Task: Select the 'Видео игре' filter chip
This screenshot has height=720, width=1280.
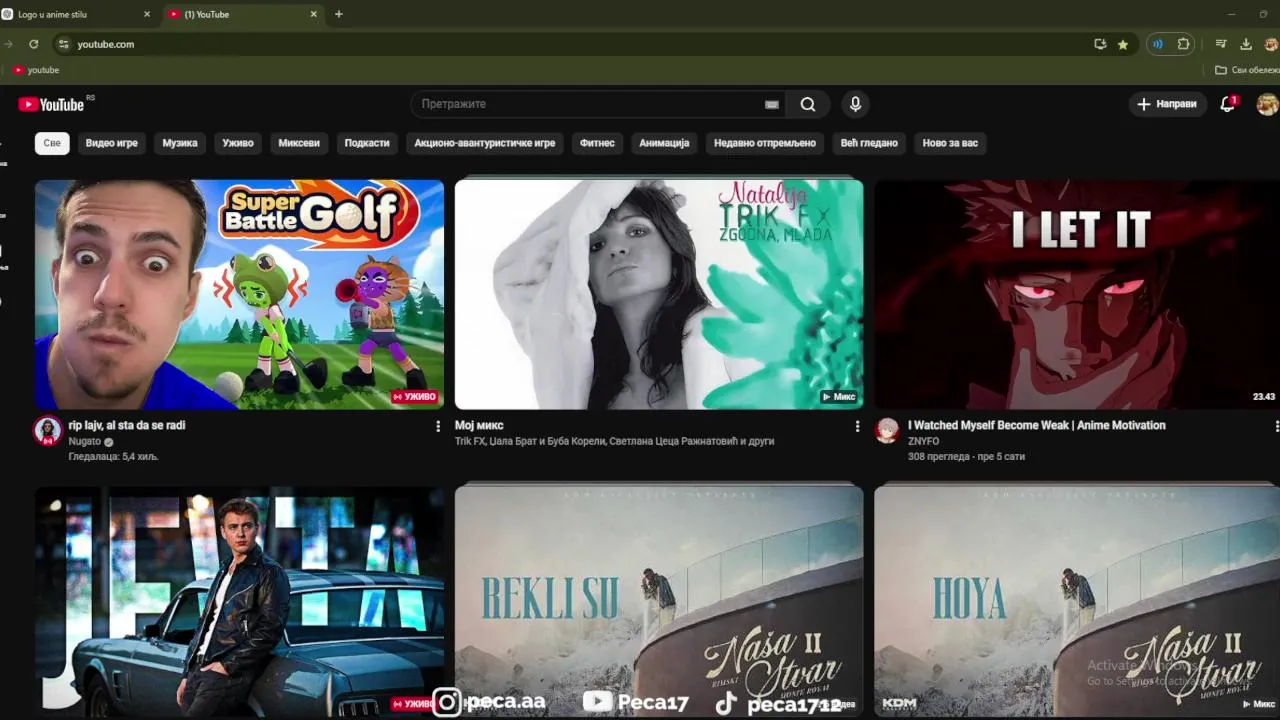Action: 111,143
